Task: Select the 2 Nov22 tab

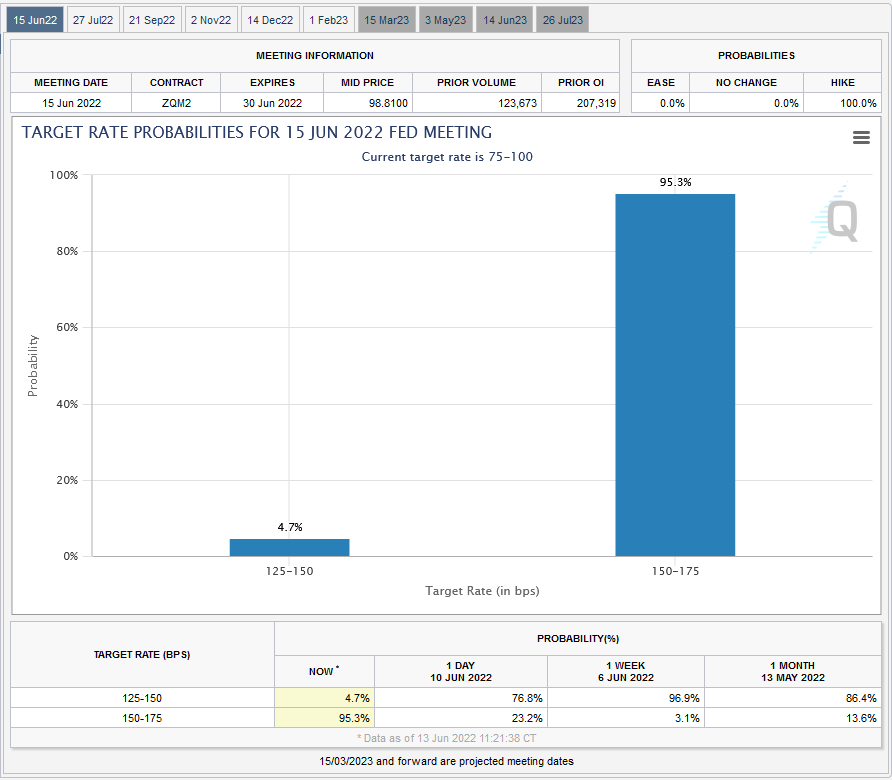Action: click(x=211, y=20)
